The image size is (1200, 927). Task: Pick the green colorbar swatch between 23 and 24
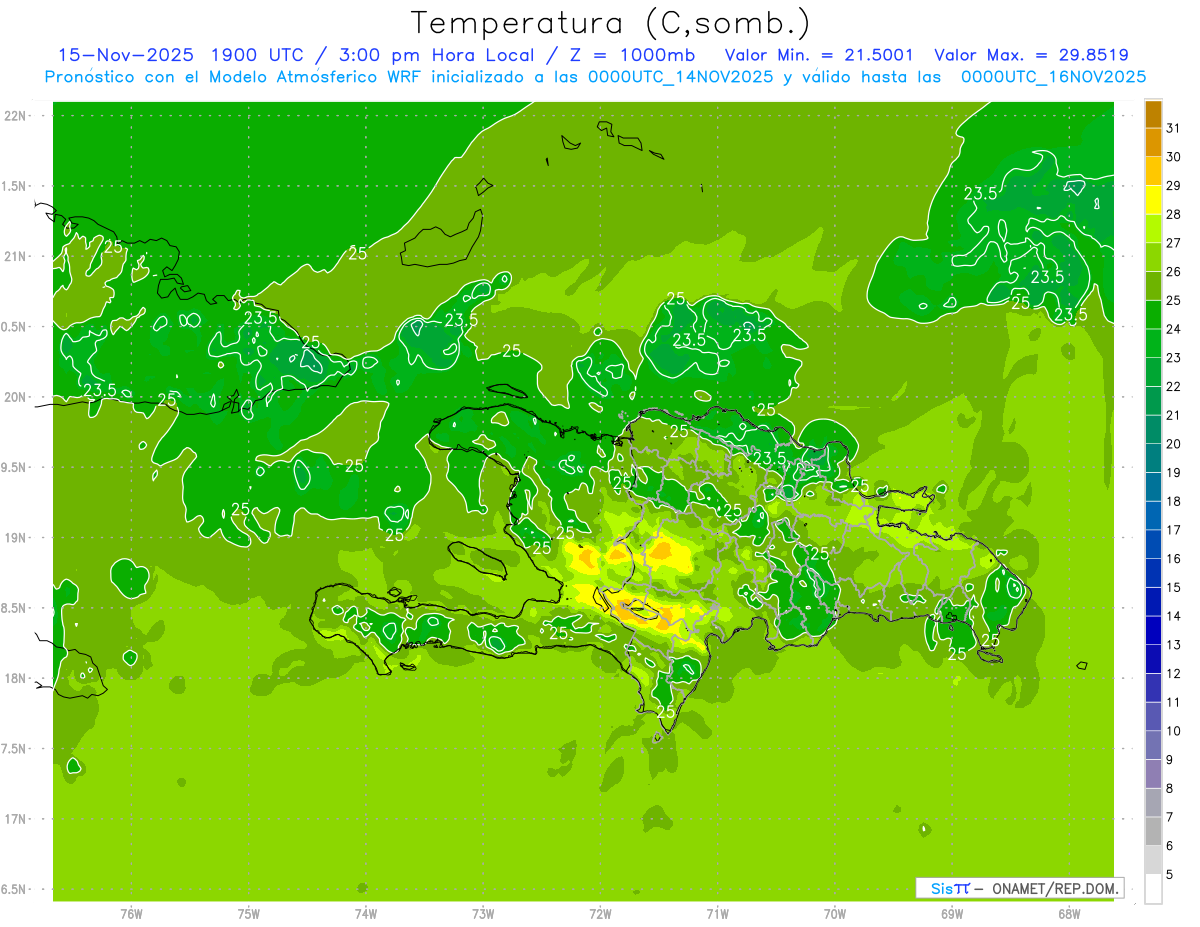1153,343
